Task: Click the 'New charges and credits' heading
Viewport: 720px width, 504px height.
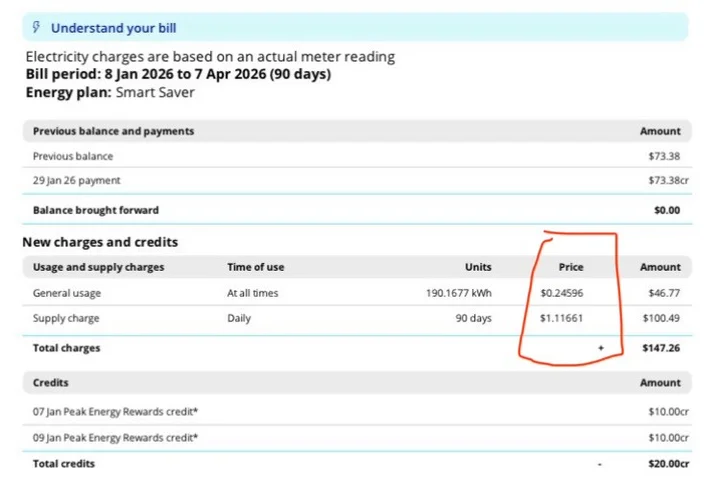Action: pyautogui.click(x=100, y=242)
